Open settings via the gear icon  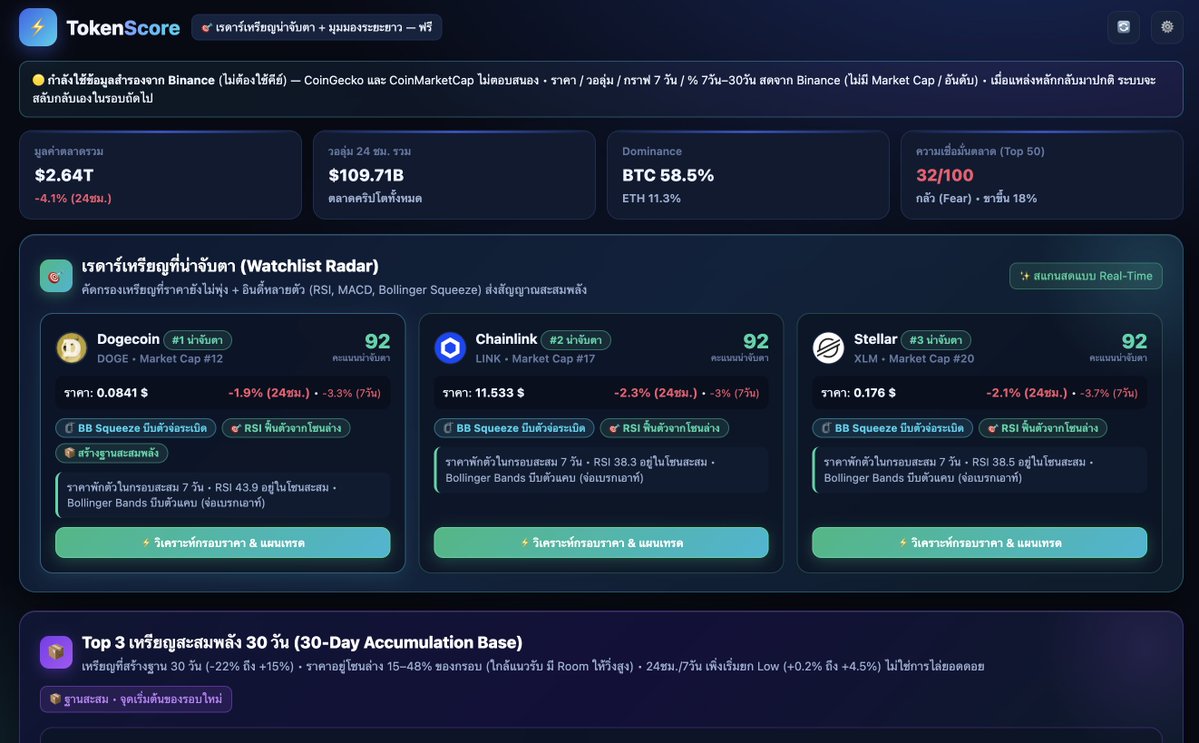[x=1167, y=27]
